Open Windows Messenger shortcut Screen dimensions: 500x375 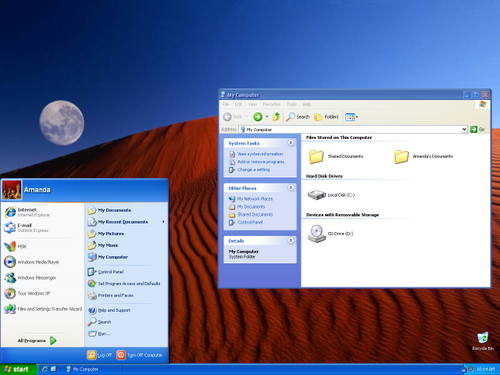(x=30, y=277)
